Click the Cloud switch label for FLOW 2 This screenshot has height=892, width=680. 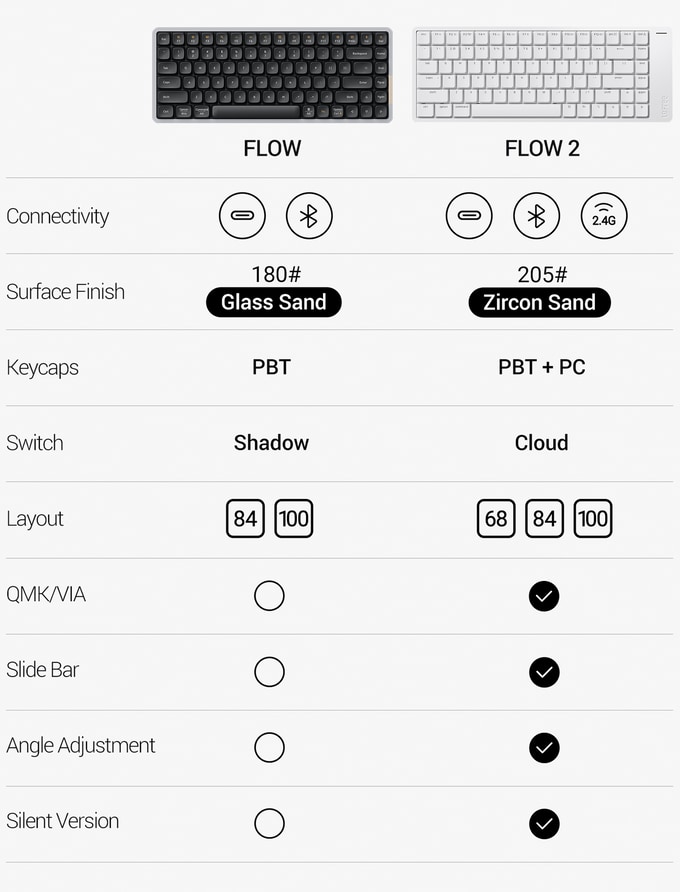tap(541, 443)
